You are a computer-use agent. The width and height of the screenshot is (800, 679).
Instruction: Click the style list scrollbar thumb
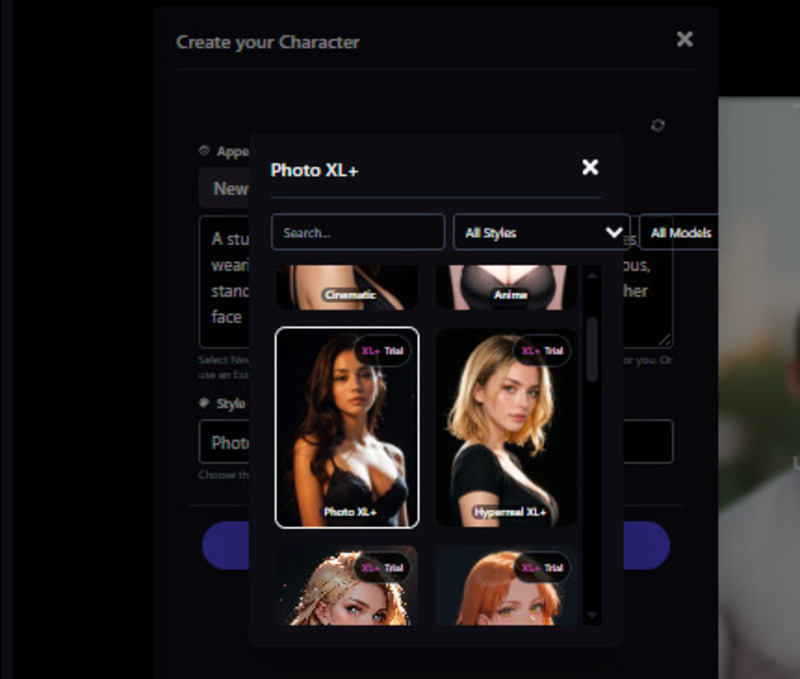tap(592, 350)
